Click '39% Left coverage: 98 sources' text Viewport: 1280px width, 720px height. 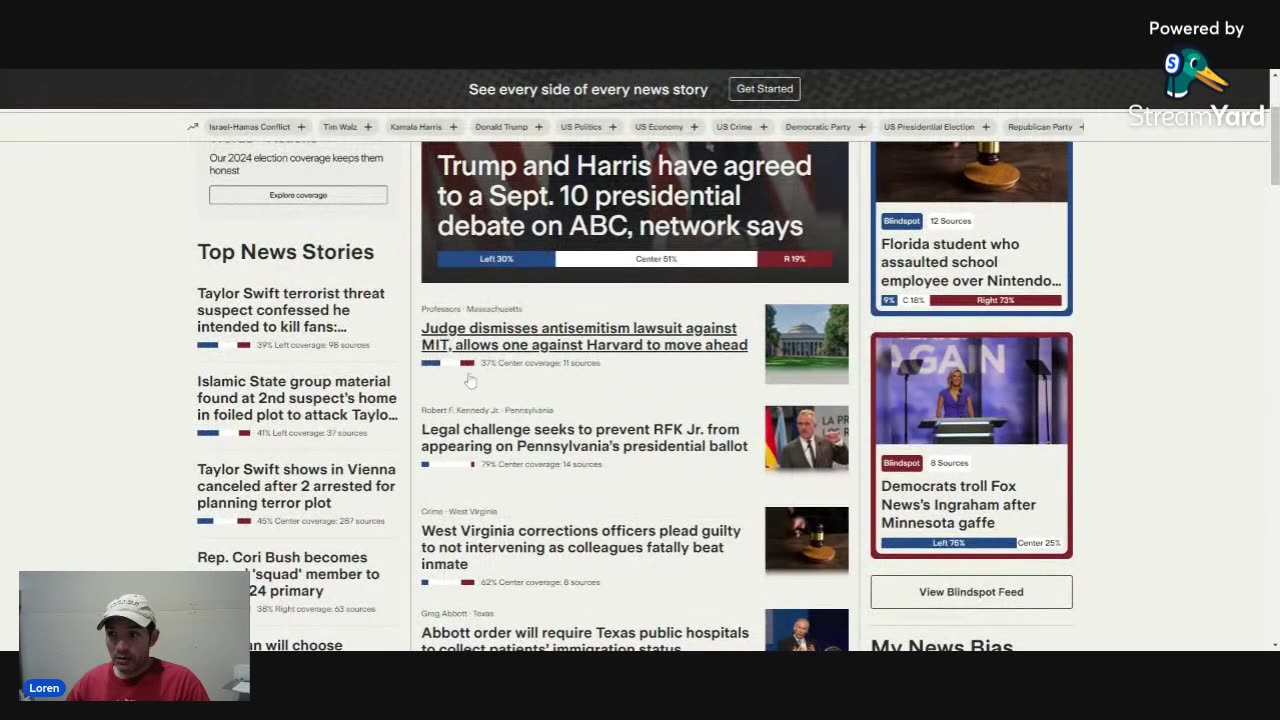(313, 345)
